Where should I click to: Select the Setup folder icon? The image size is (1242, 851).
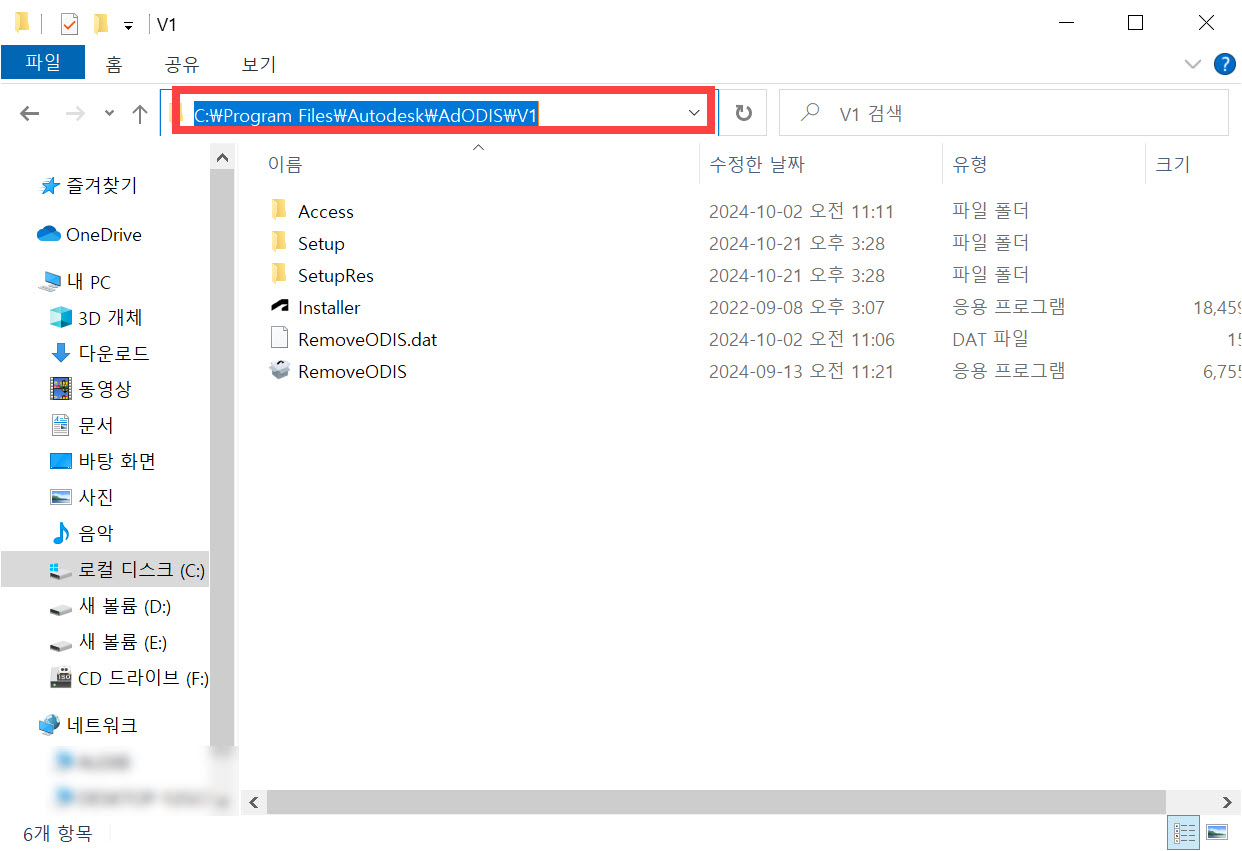[x=279, y=242]
